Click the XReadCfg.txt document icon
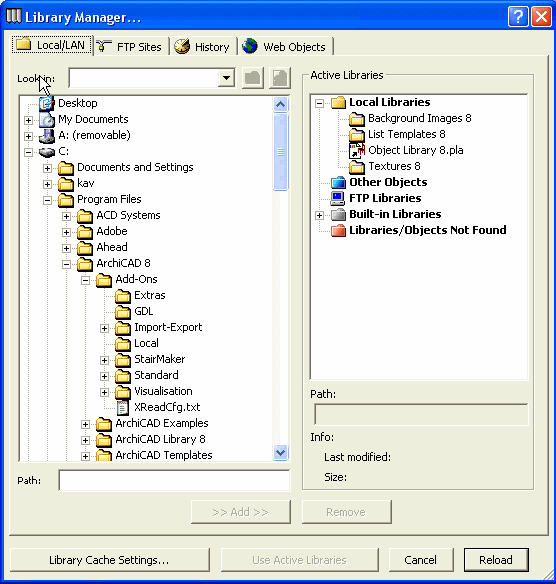Screen dimensions: 556x584 point(123,407)
